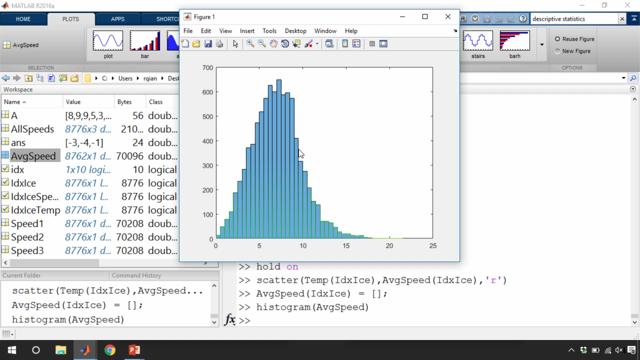Go forward using the gray forward arrow
Screen dimensions: 640x360
[x=16, y=78]
